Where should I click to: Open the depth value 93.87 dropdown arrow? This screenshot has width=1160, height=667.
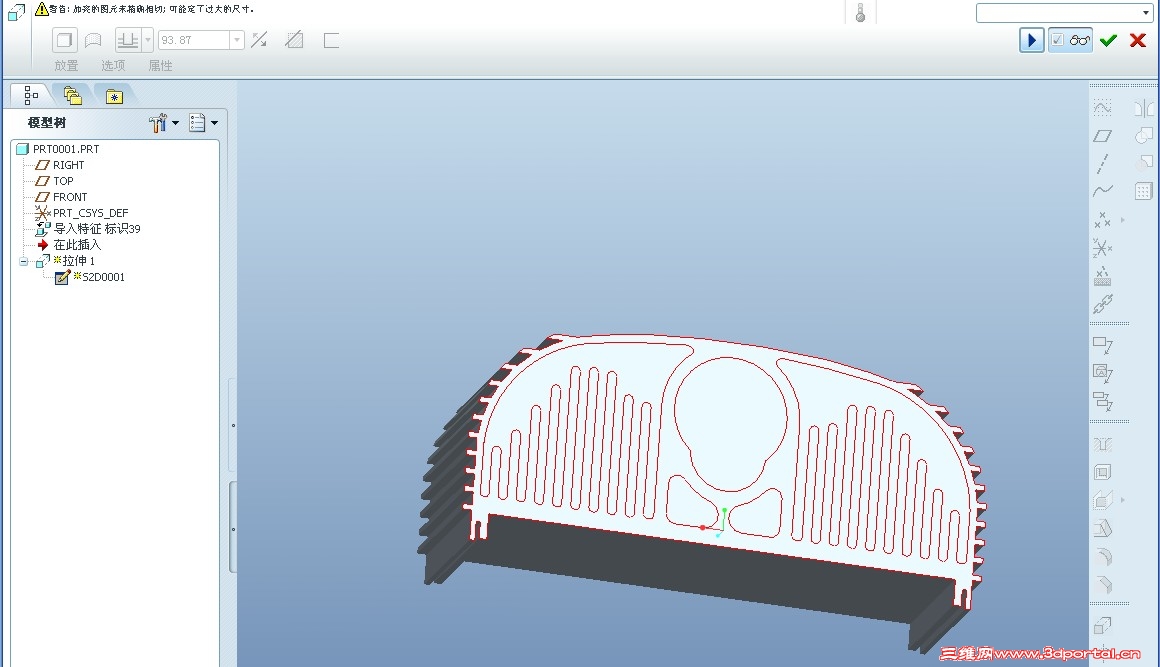tap(237, 40)
